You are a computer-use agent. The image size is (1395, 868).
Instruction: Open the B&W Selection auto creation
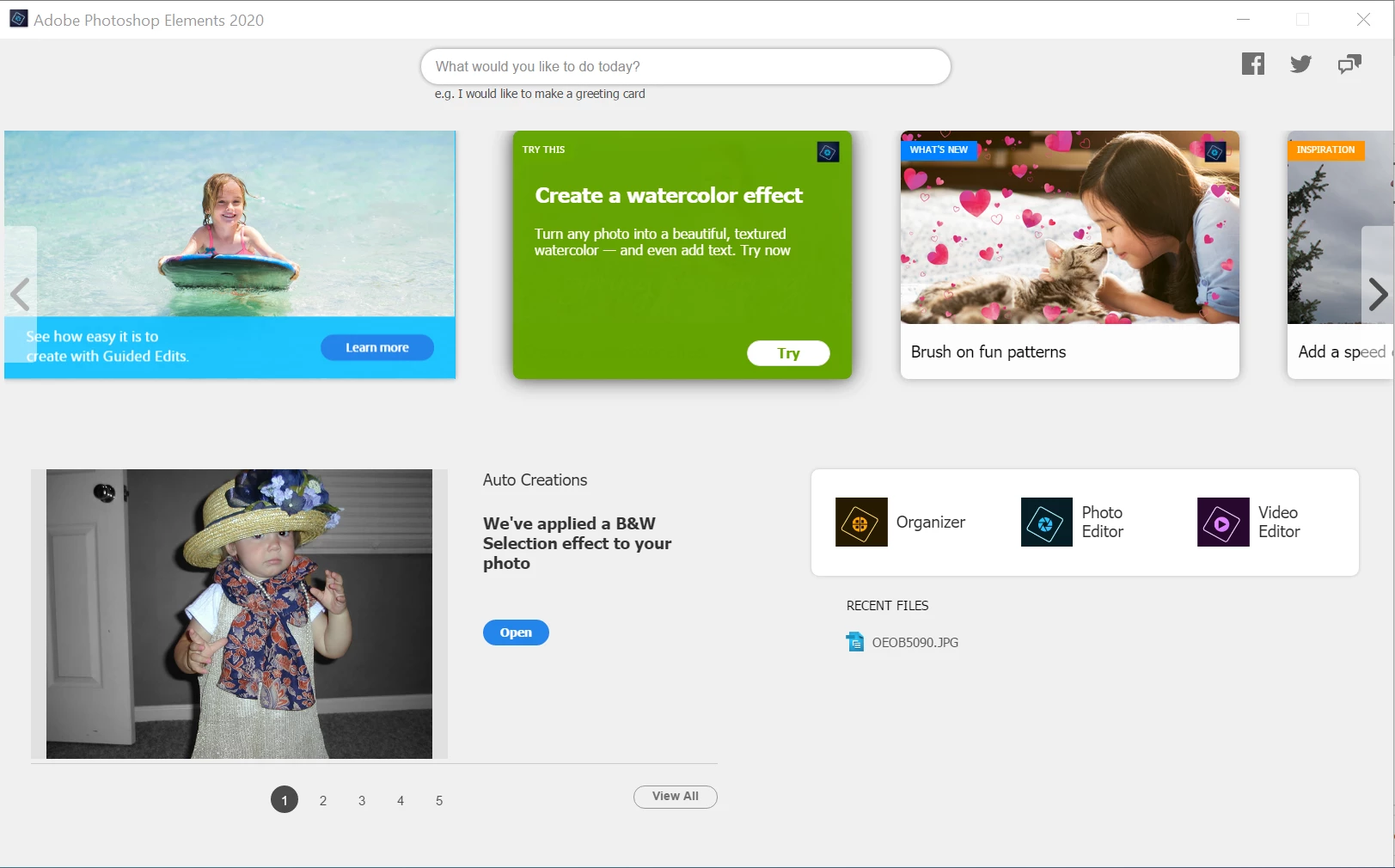point(516,633)
